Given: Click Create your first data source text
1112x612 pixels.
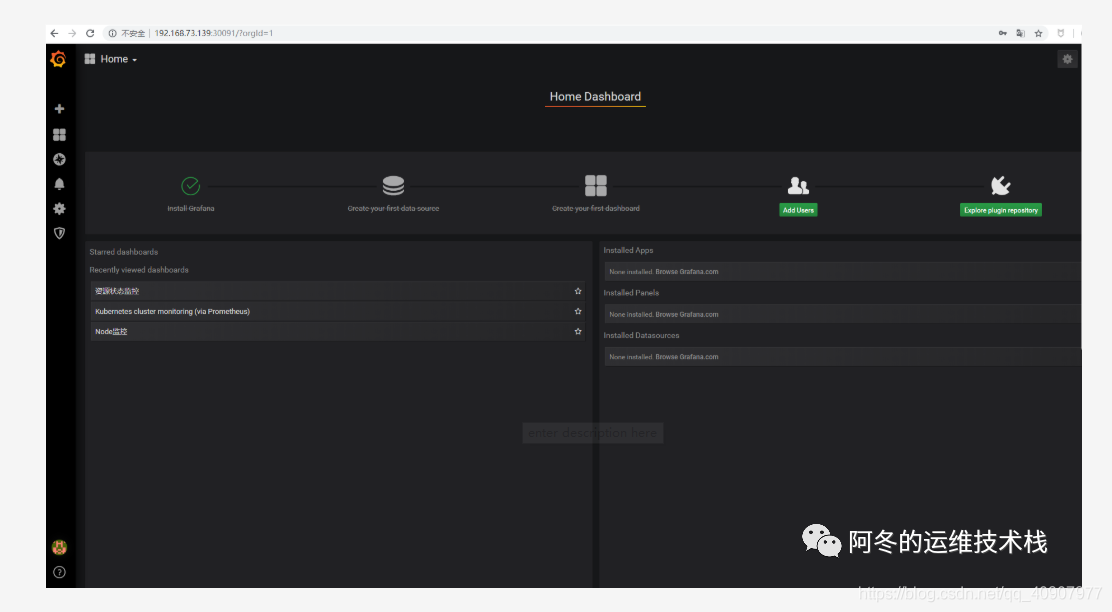Looking at the screenshot, I should point(394,208).
